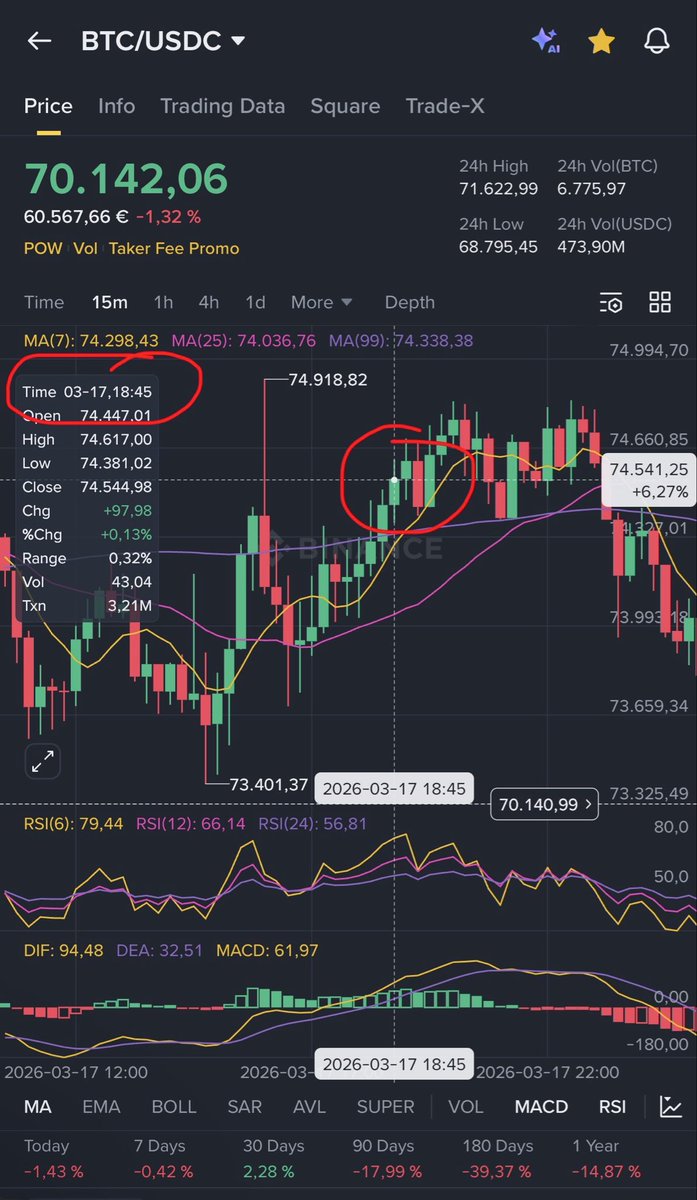Tap the 1 Year -14,87 % performance
697x1200 pixels.
606,1158
